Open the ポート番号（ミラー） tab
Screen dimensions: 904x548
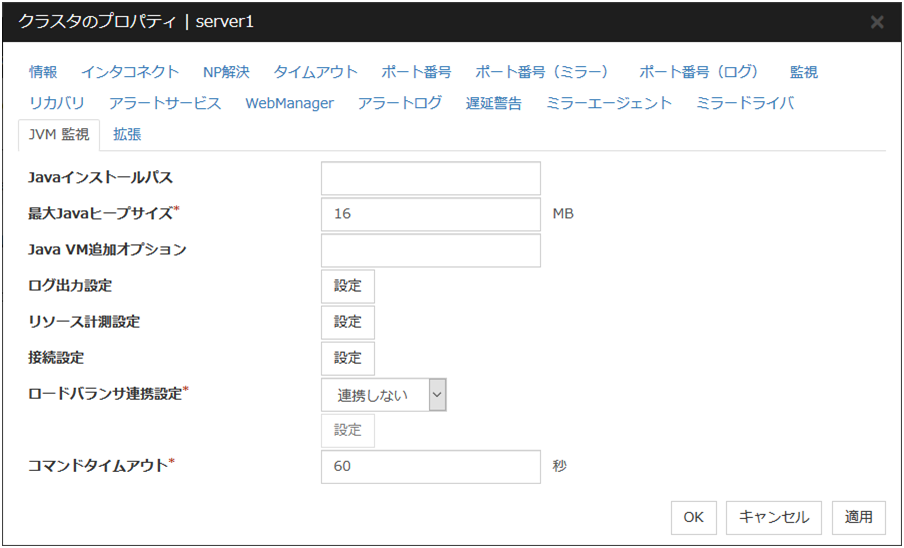click(541, 72)
